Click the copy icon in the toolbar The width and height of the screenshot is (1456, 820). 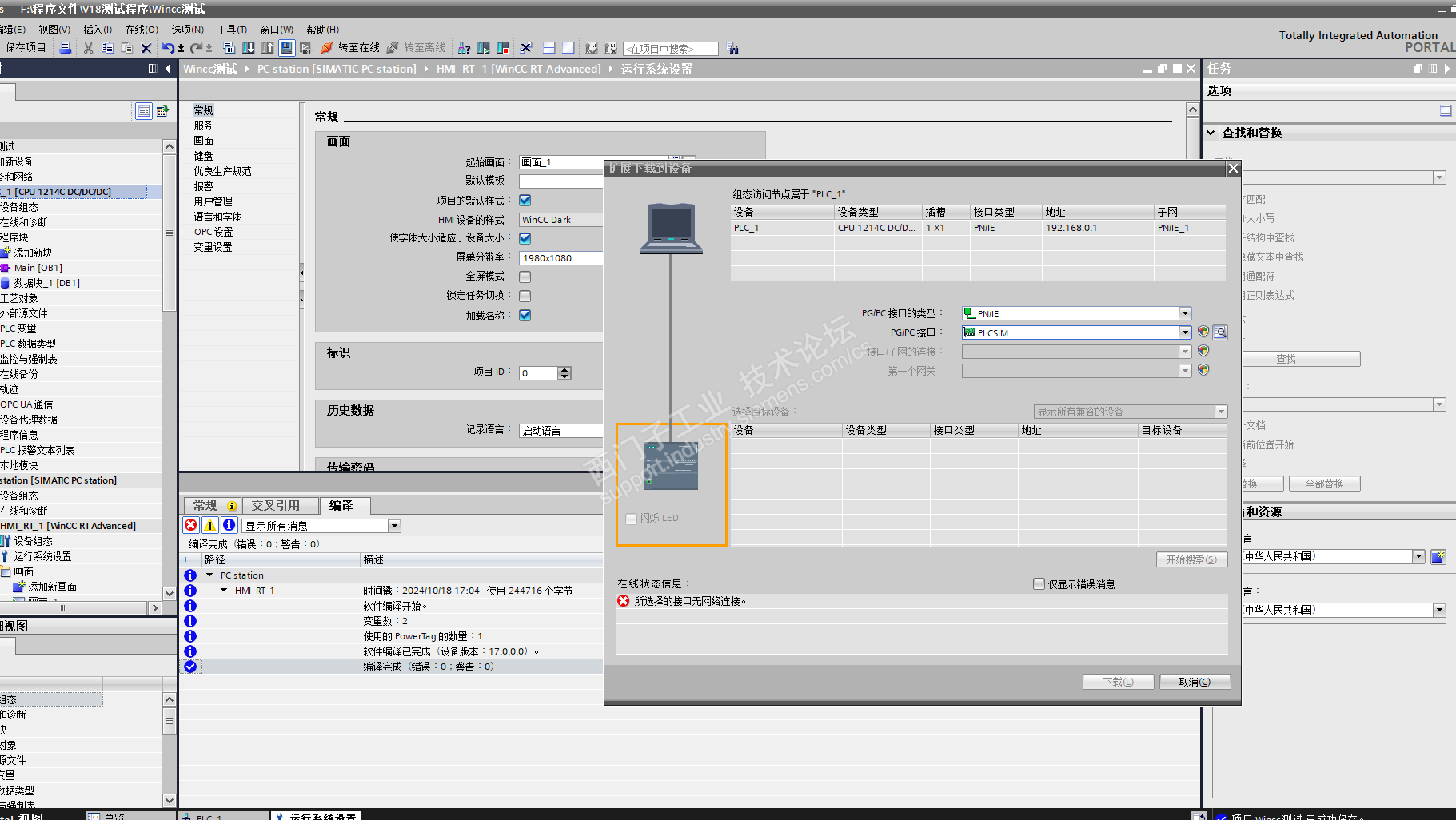(x=107, y=48)
